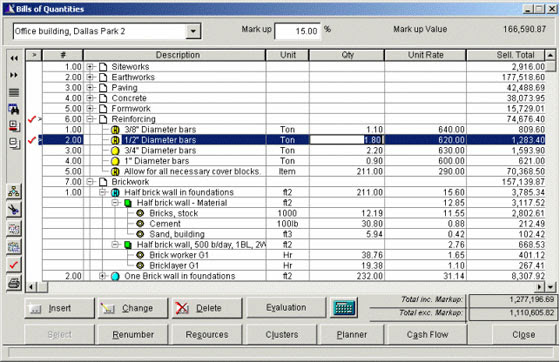Click the collapse-levels stacked pages icon

[14, 143]
